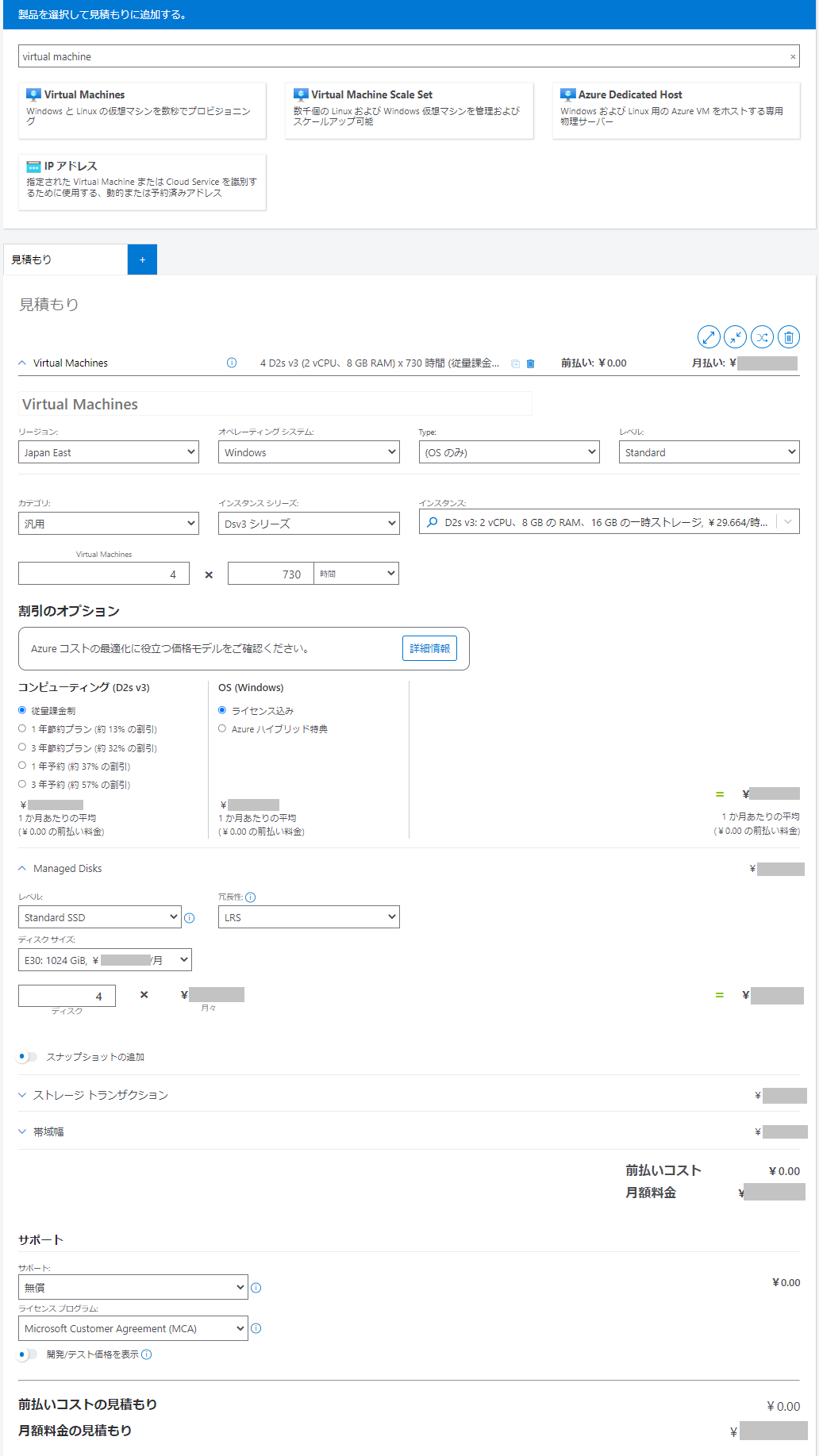Image resolution: width=819 pixels, height=1456 pixels.
Task: Edit the Virtual Machines name field
Action: point(275,404)
